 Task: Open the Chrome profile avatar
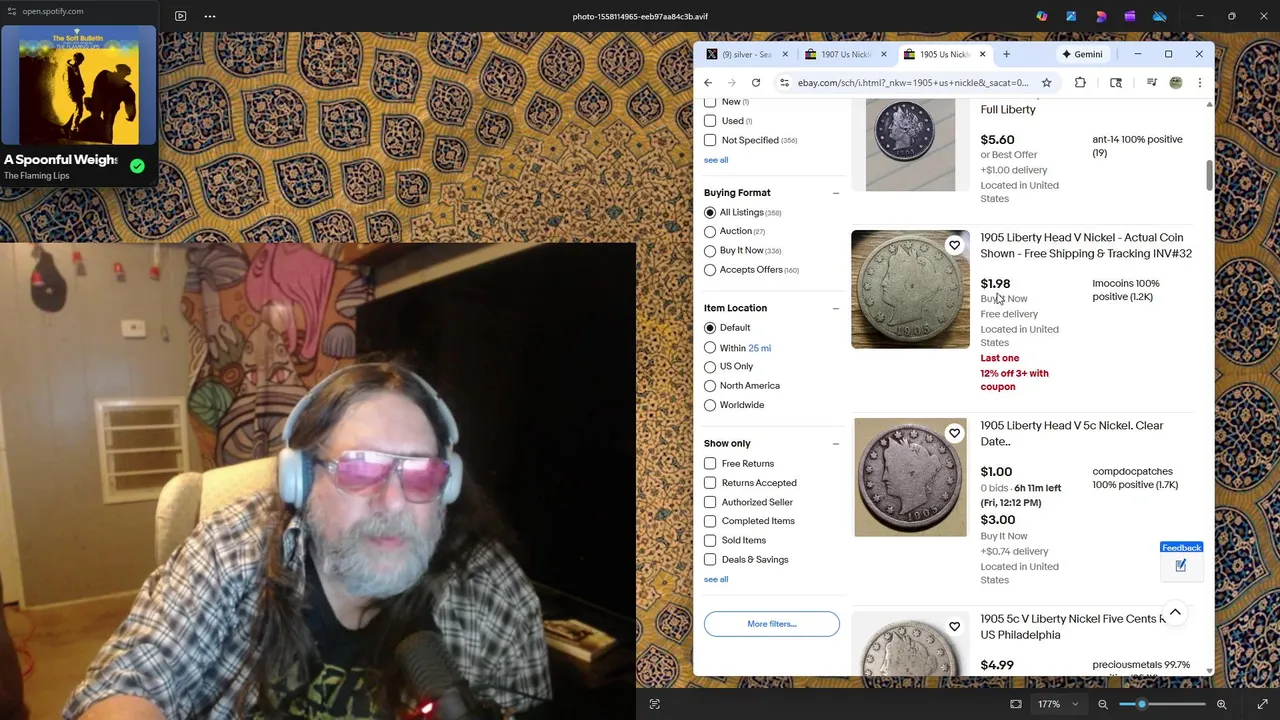(1176, 83)
